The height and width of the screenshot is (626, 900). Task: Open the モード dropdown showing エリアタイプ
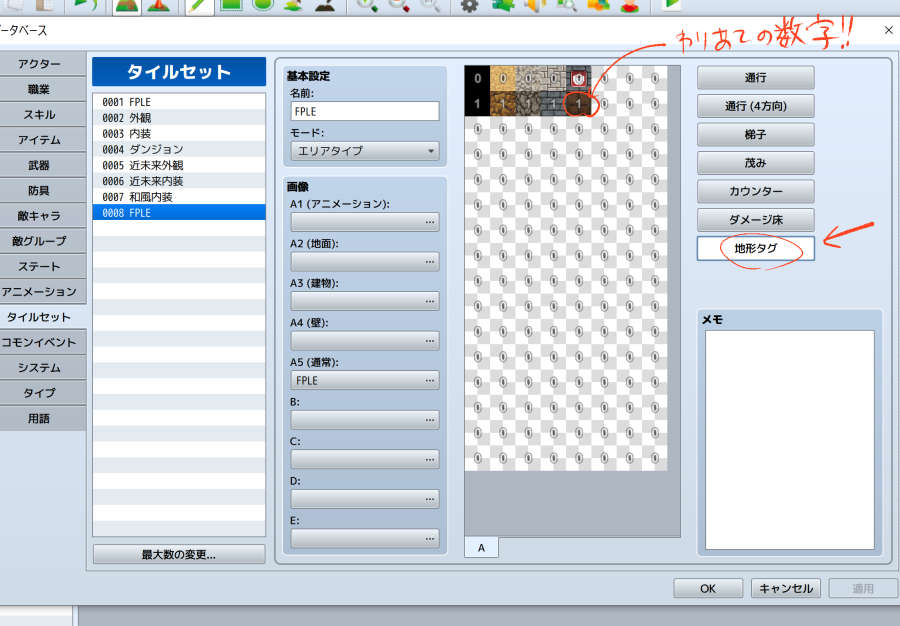click(x=365, y=151)
